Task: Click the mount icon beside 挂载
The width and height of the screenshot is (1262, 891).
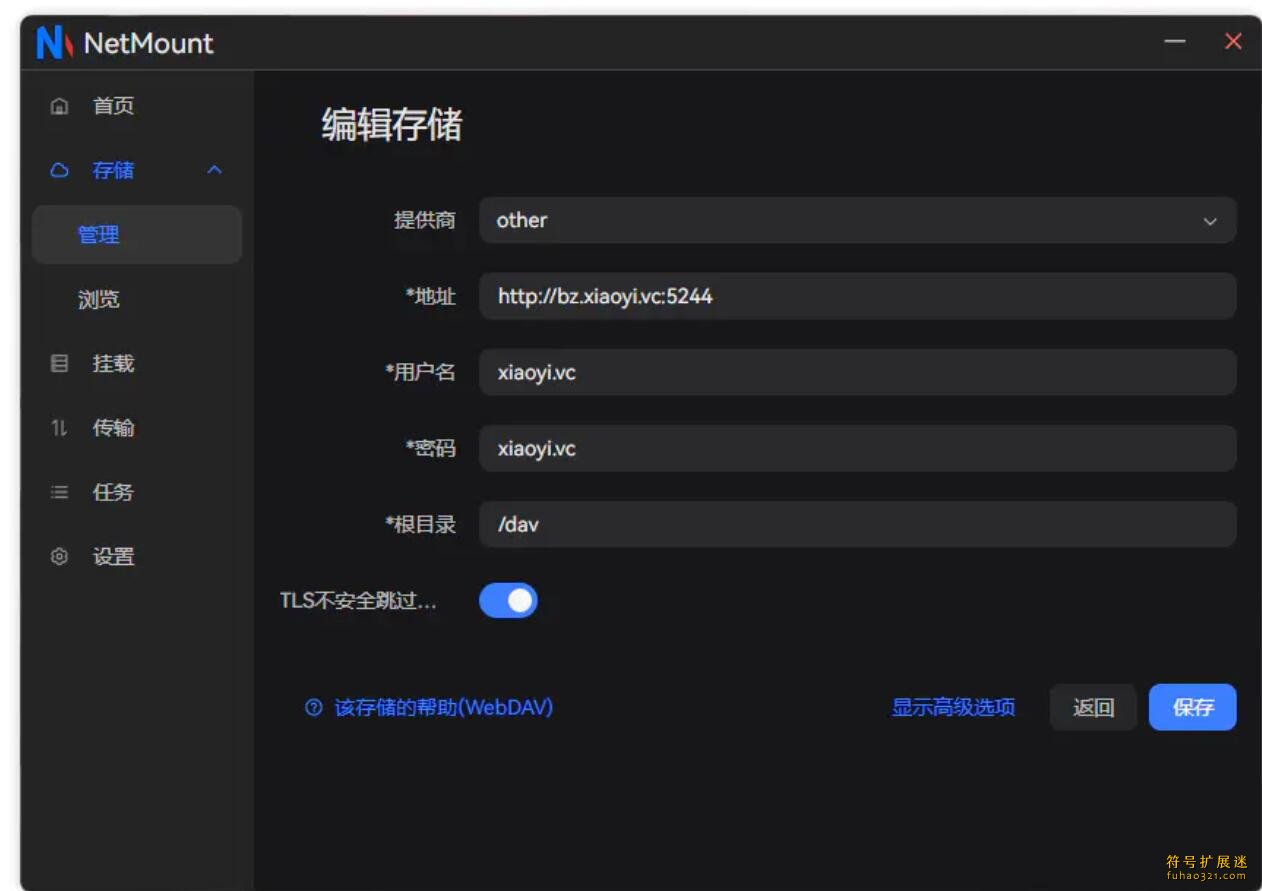Action: pos(60,364)
